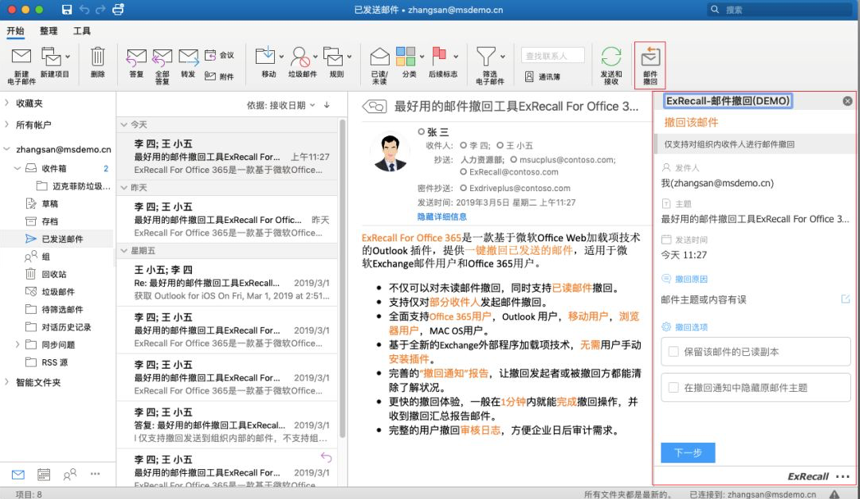
Task: Open the 整理 ribbon tab
Action: 48,31
